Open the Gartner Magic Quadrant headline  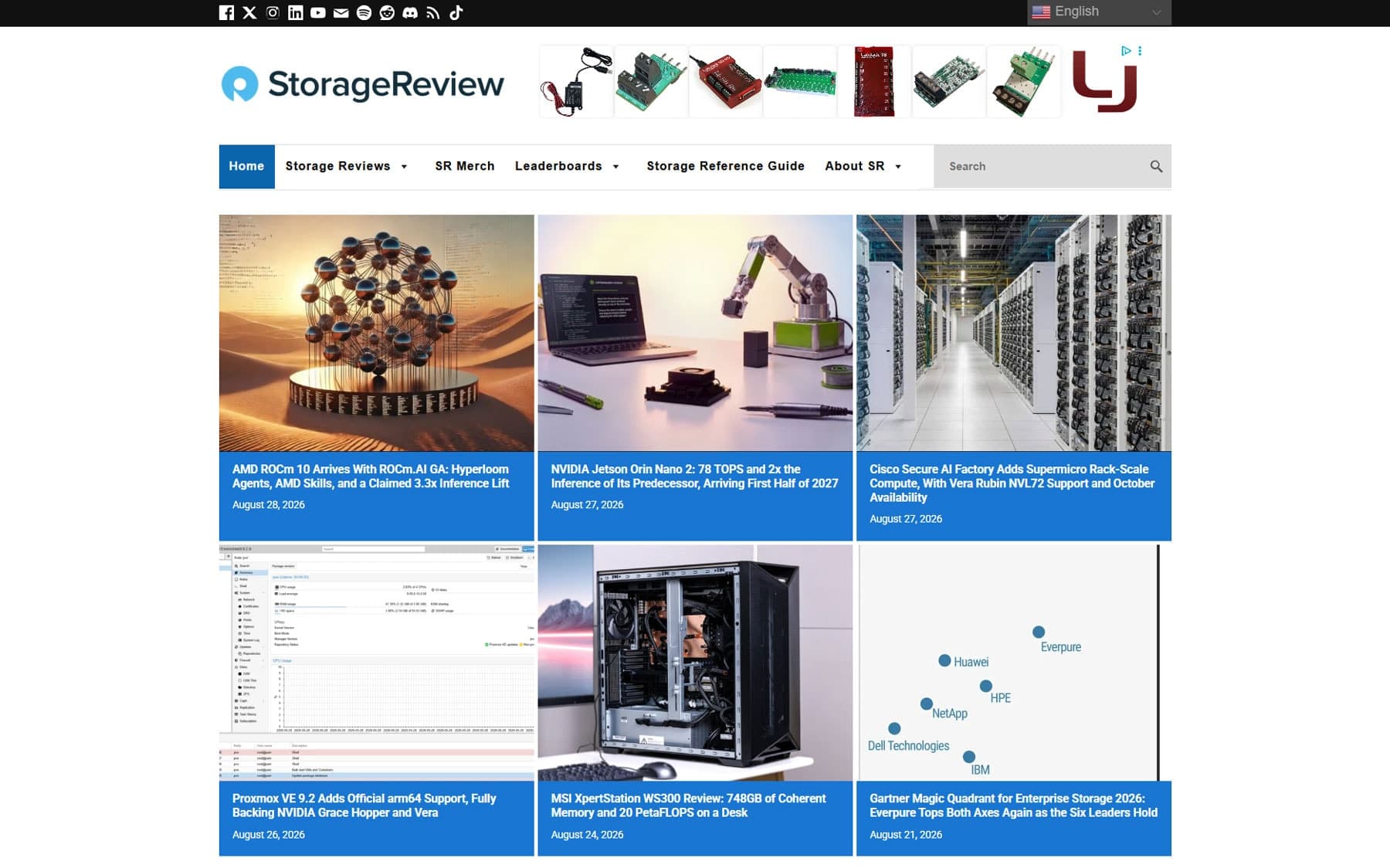(1013, 805)
